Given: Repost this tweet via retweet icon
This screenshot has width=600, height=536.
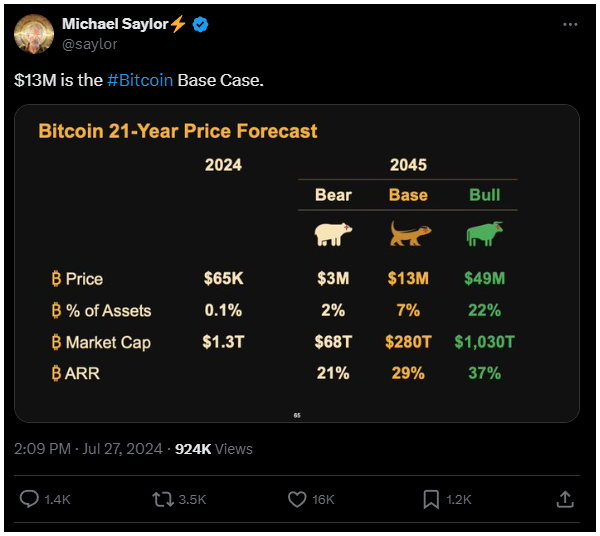Looking at the screenshot, I should point(163,499).
